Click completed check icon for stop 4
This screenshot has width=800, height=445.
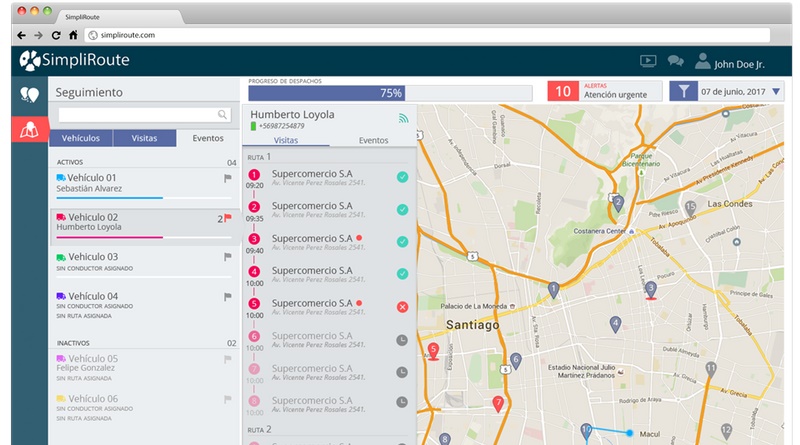pyautogui.click(x=403, y=274)
